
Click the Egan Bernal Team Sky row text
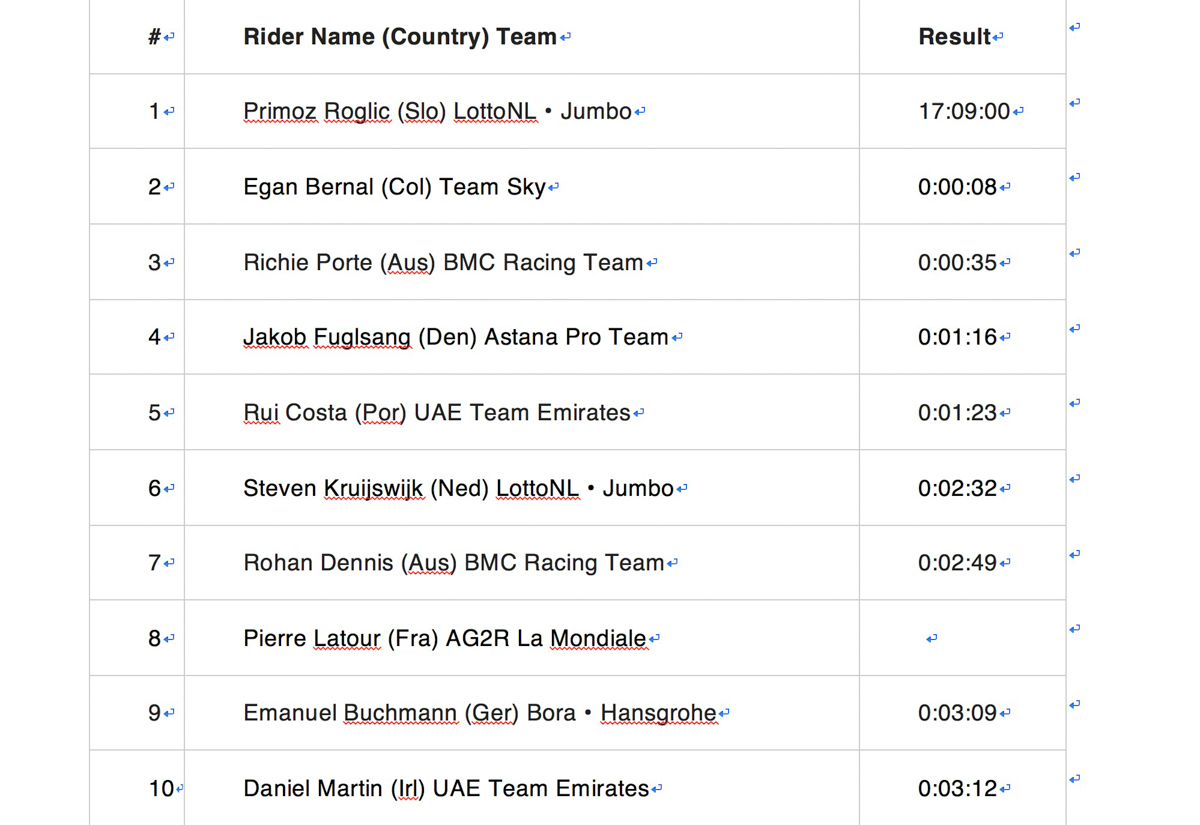(395, 187)
